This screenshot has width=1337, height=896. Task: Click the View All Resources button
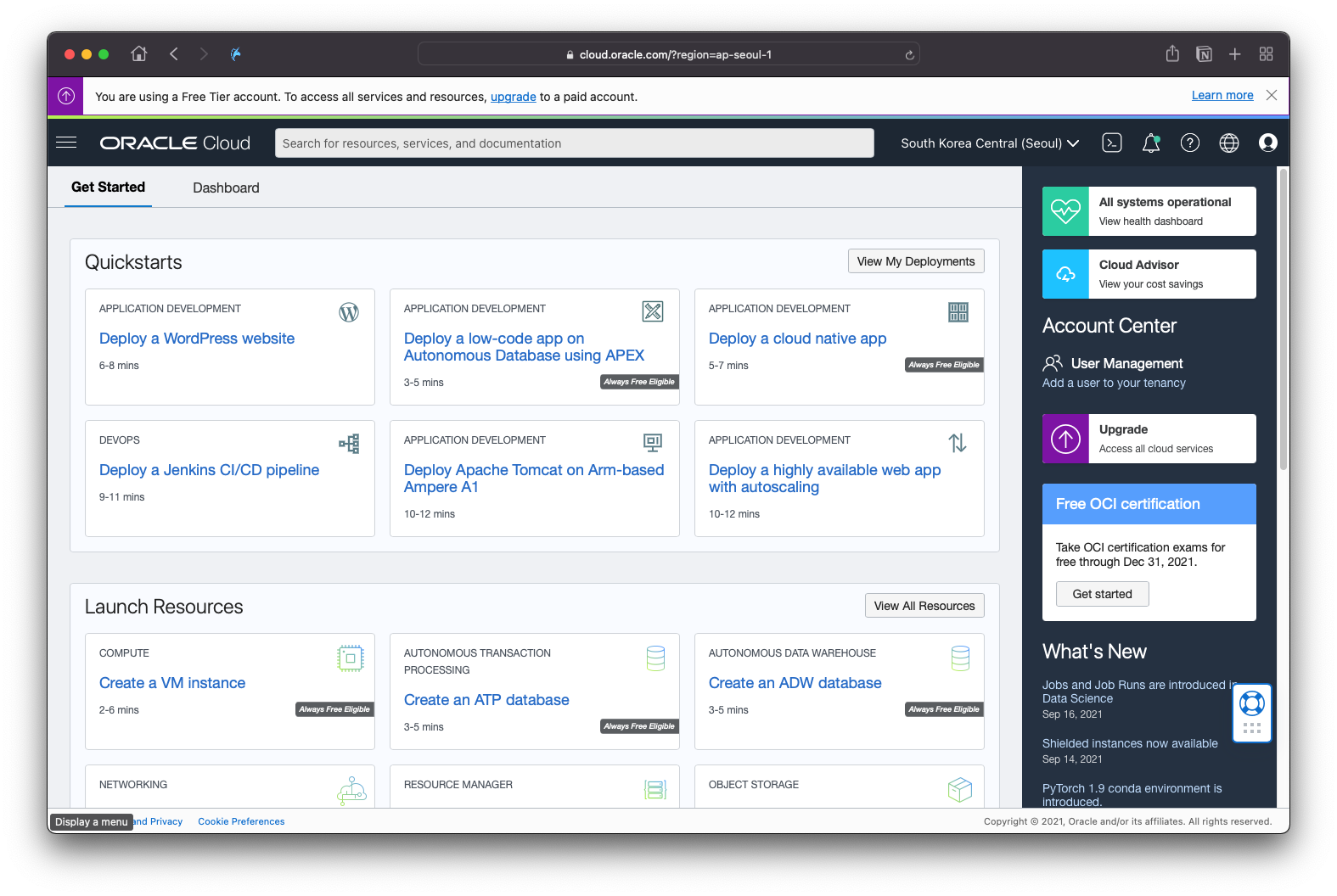(924, 606)
